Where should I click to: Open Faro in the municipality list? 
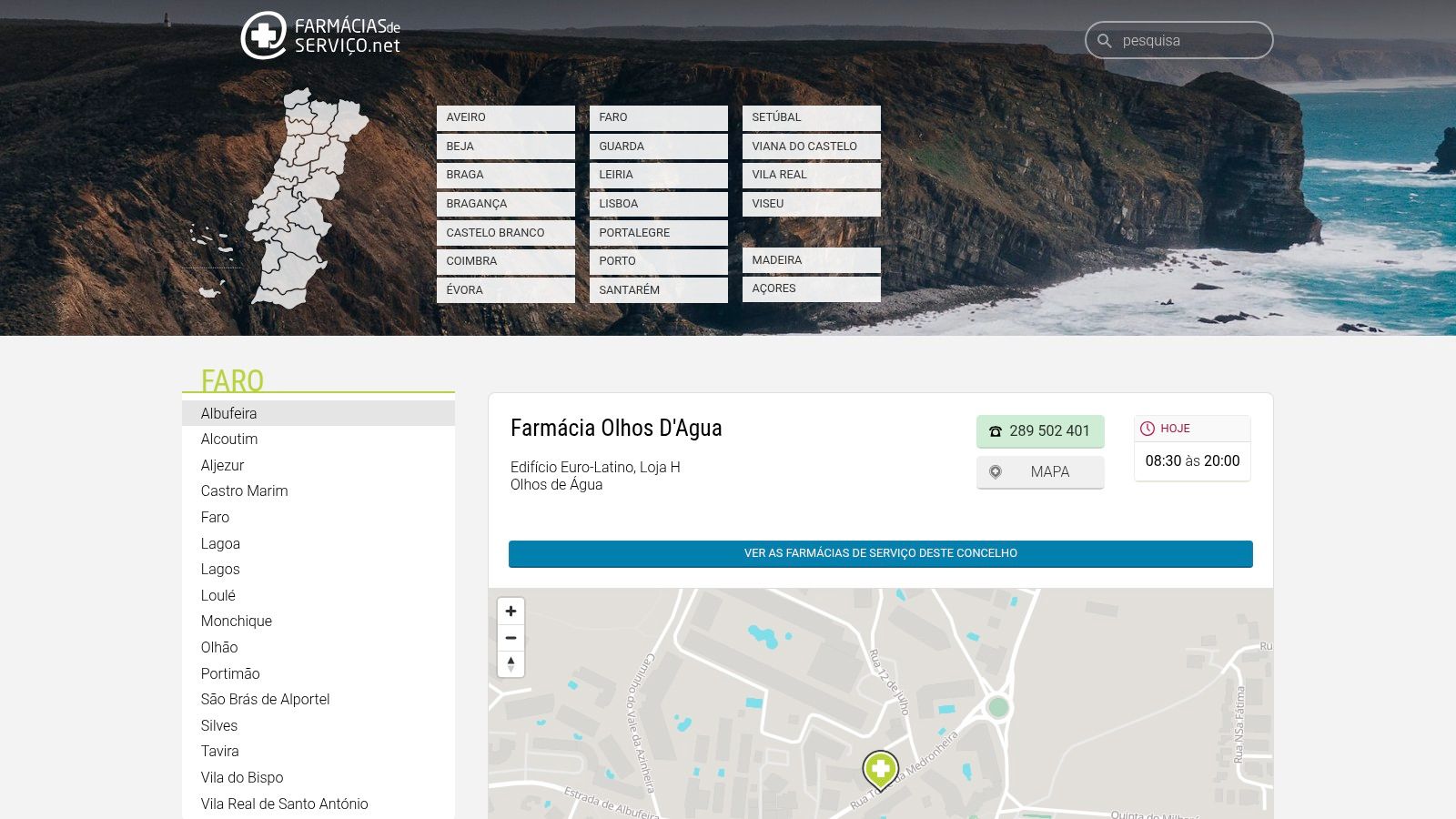(318, 518)
